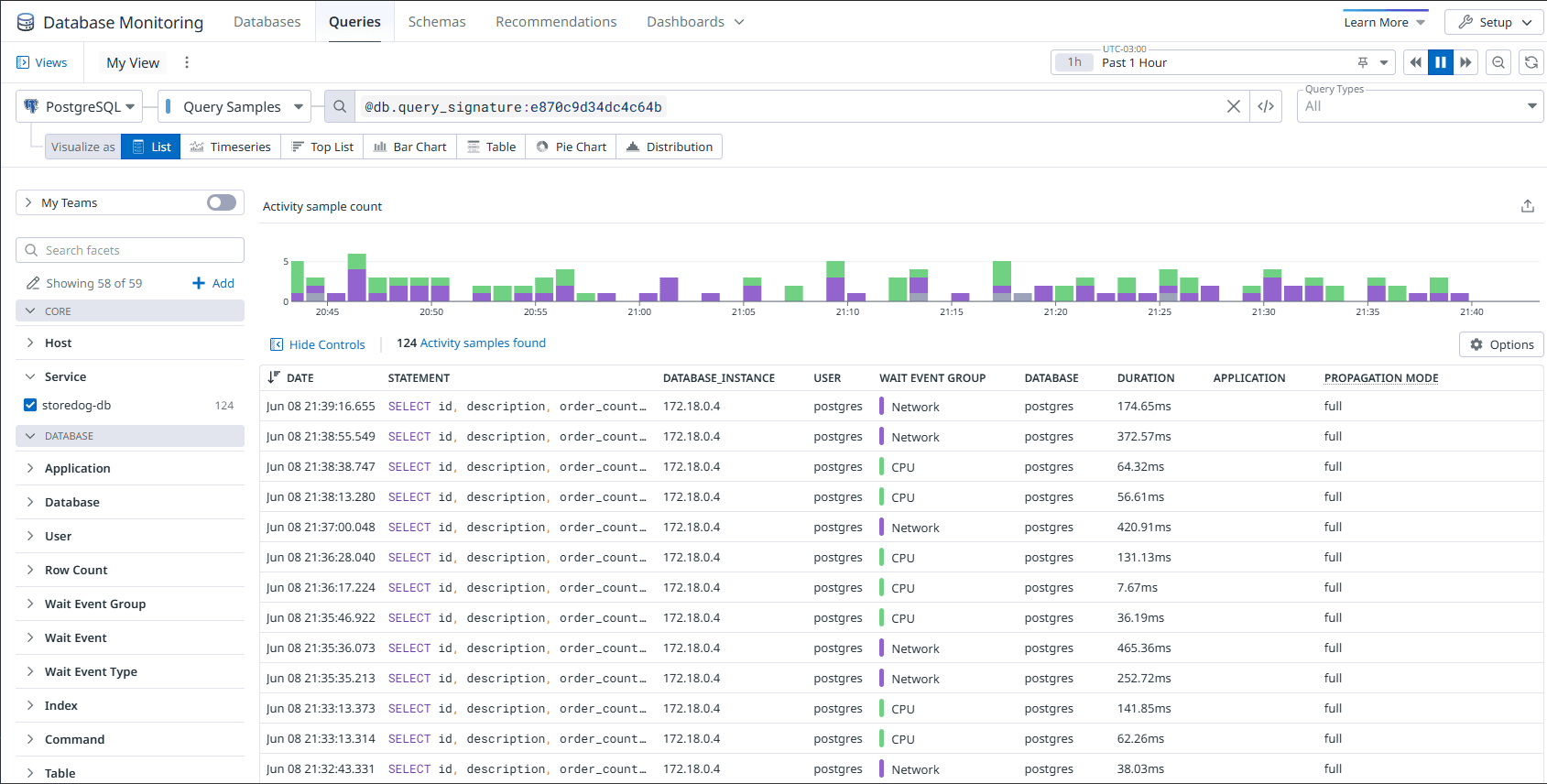Click duration 465.36ms cell
The height and width of the screenshot is (784, 1547).
[x=1144, y=648]
